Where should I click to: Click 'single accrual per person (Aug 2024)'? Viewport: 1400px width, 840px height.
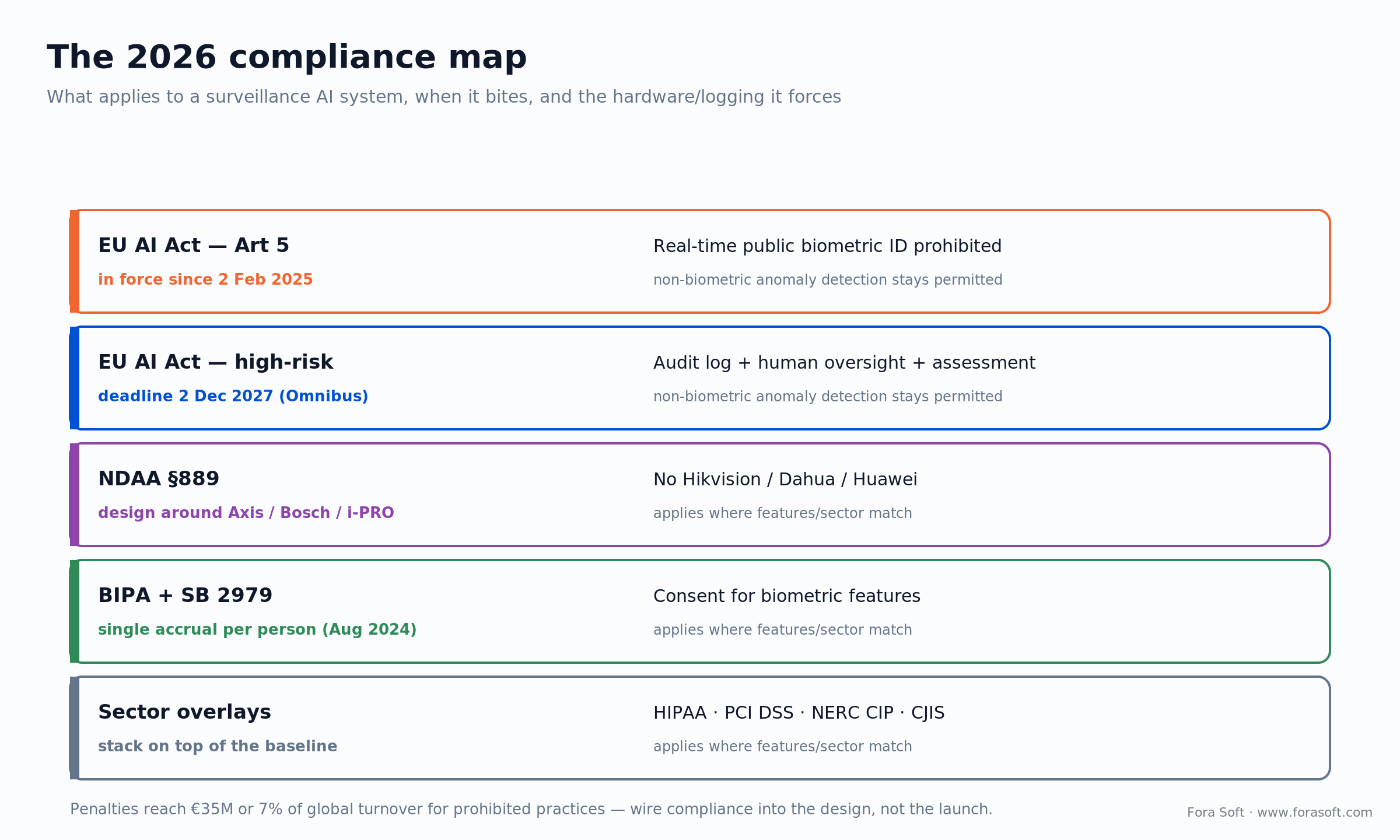pyautogui.click(x=257, y=630)
